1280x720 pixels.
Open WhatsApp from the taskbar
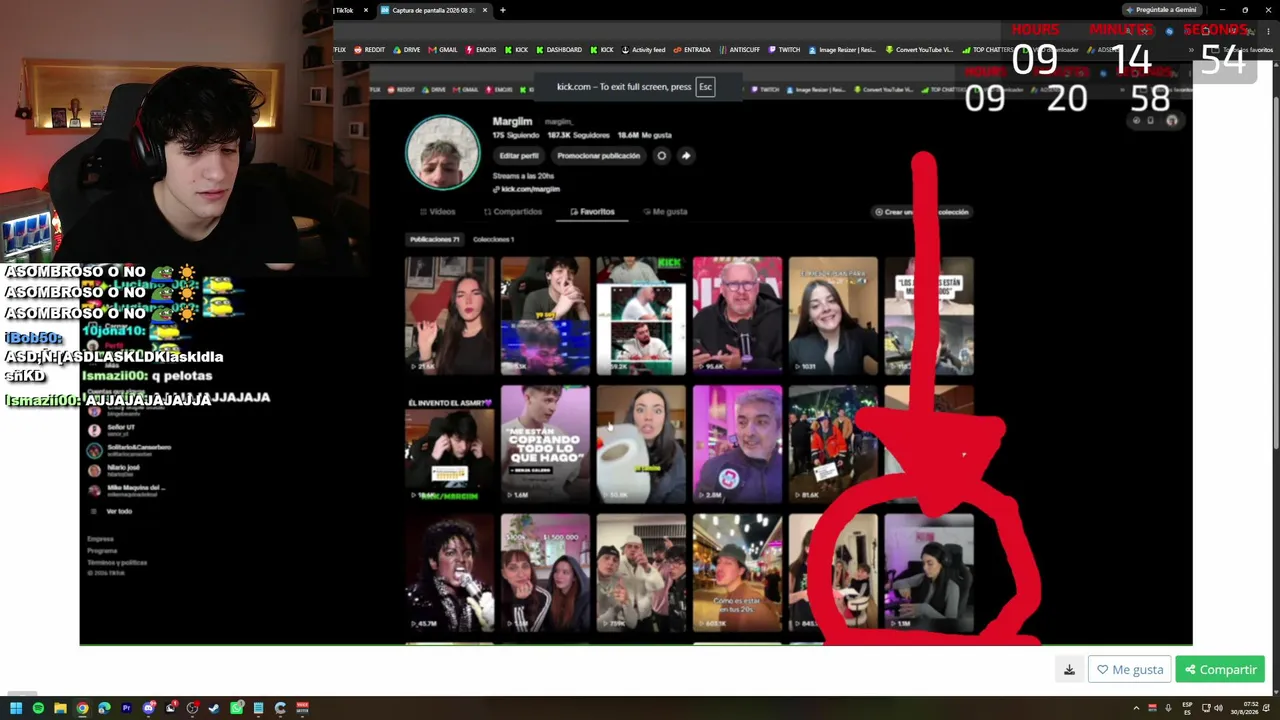(236, 708)
